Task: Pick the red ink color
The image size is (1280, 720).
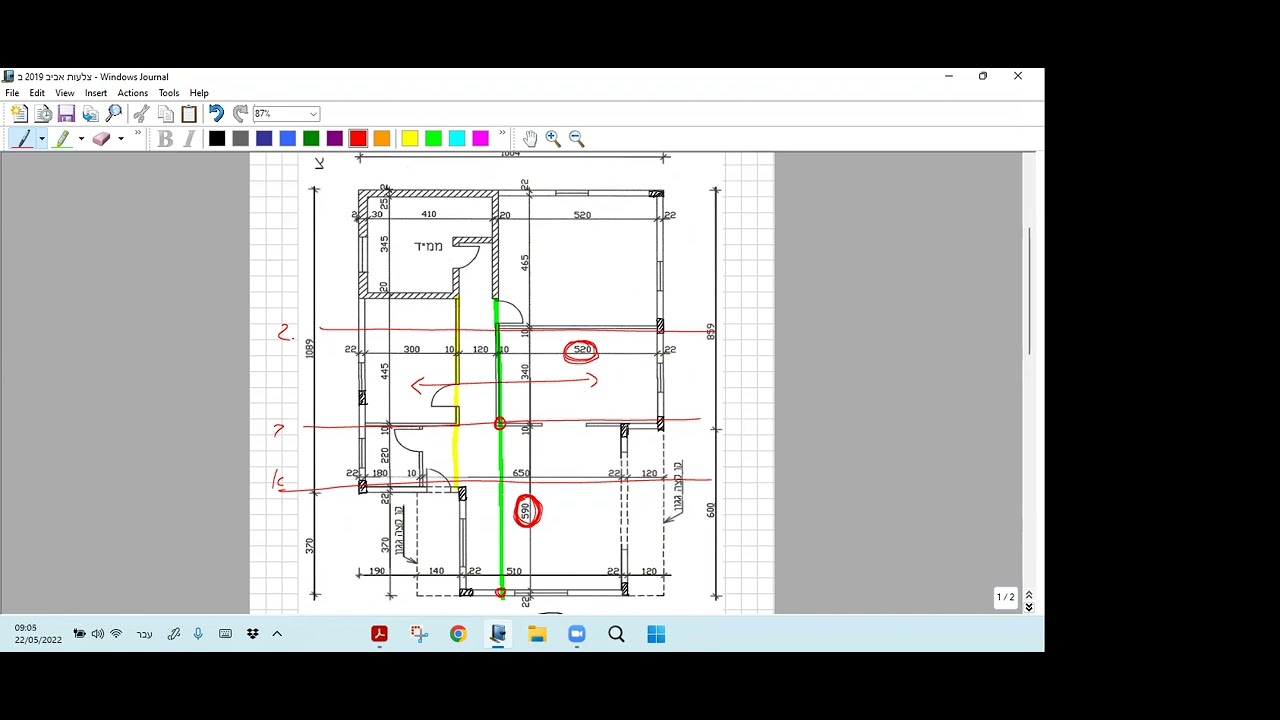Action: tap(358, 139)
